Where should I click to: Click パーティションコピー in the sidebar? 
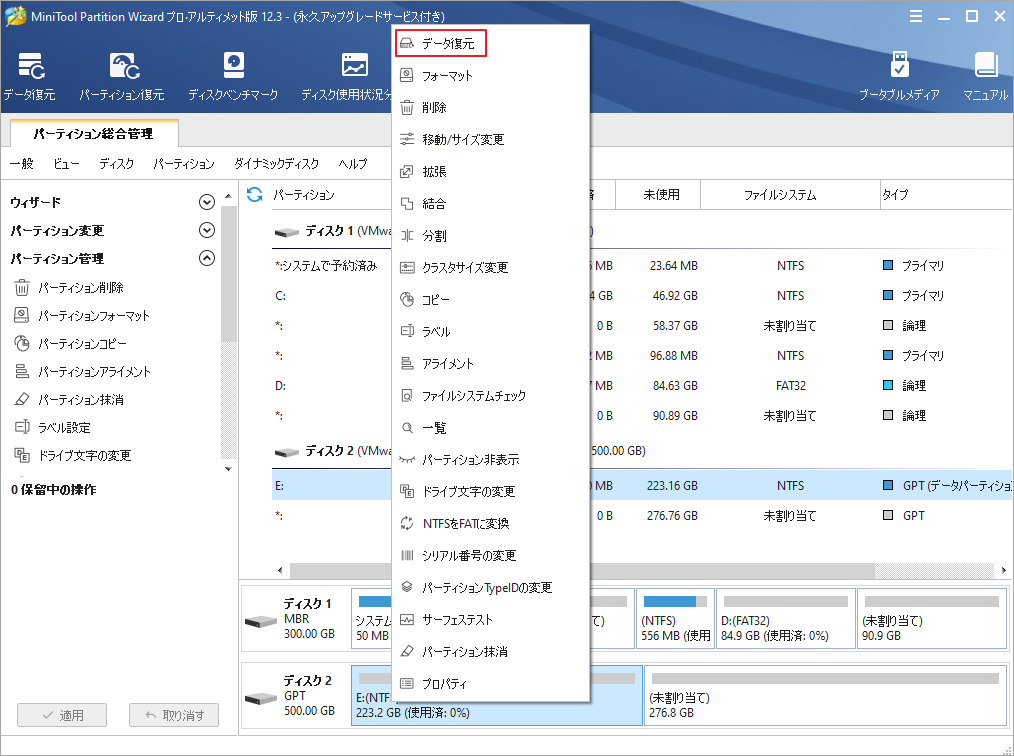70,343
